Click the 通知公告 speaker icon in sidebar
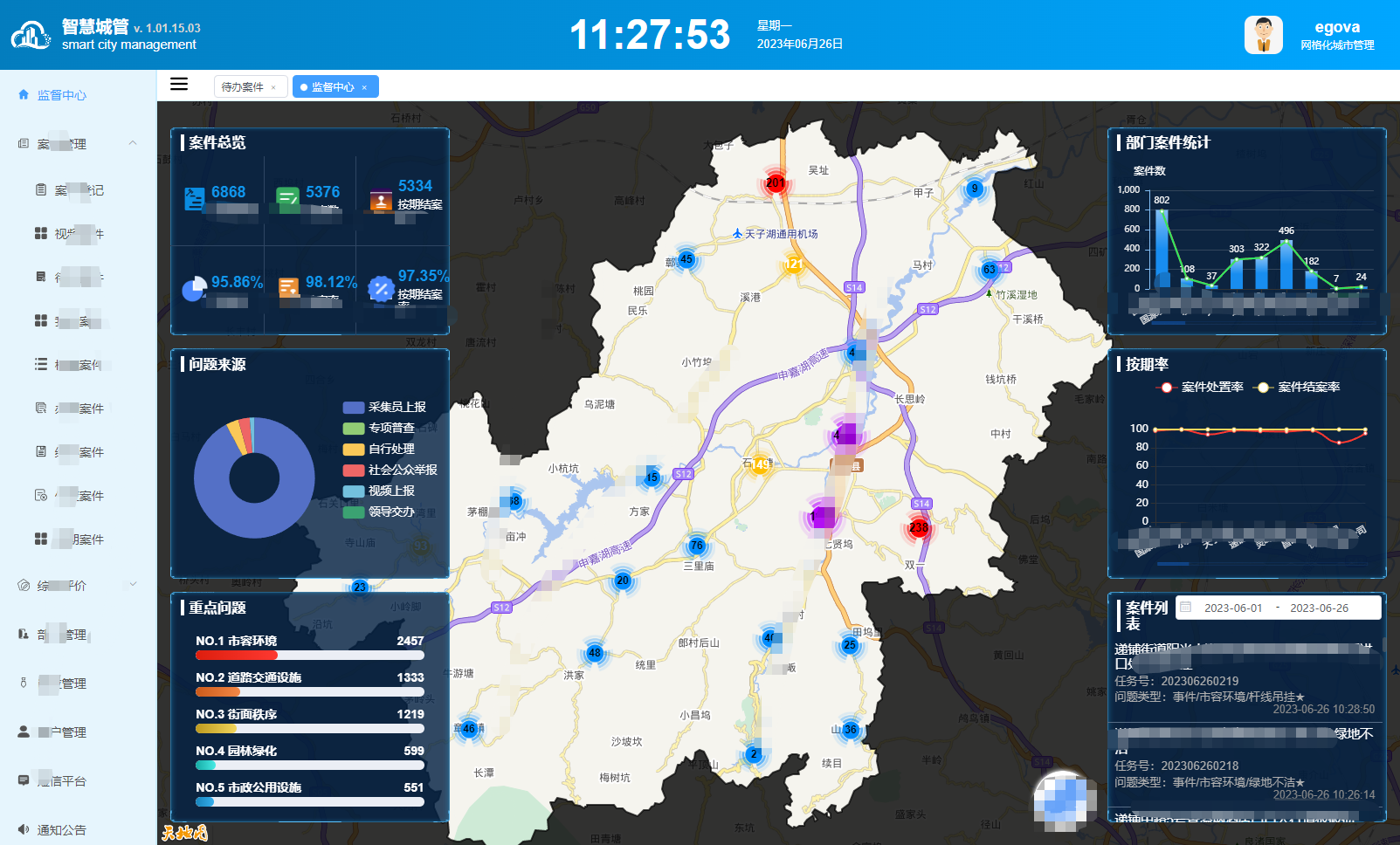Screen dimensions: 1400x845 pyautogui.click(x=24, y=829)
